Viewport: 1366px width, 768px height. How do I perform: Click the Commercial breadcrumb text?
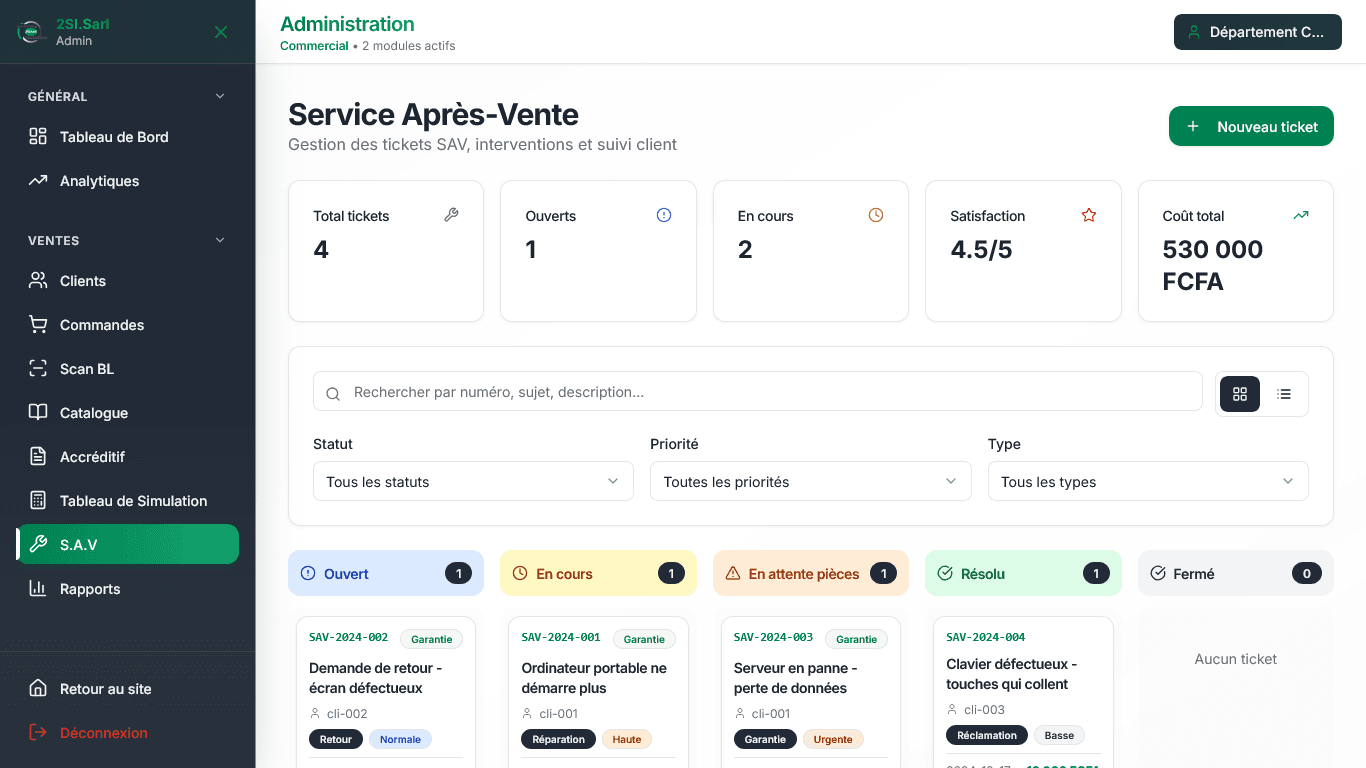pos(314,46)
